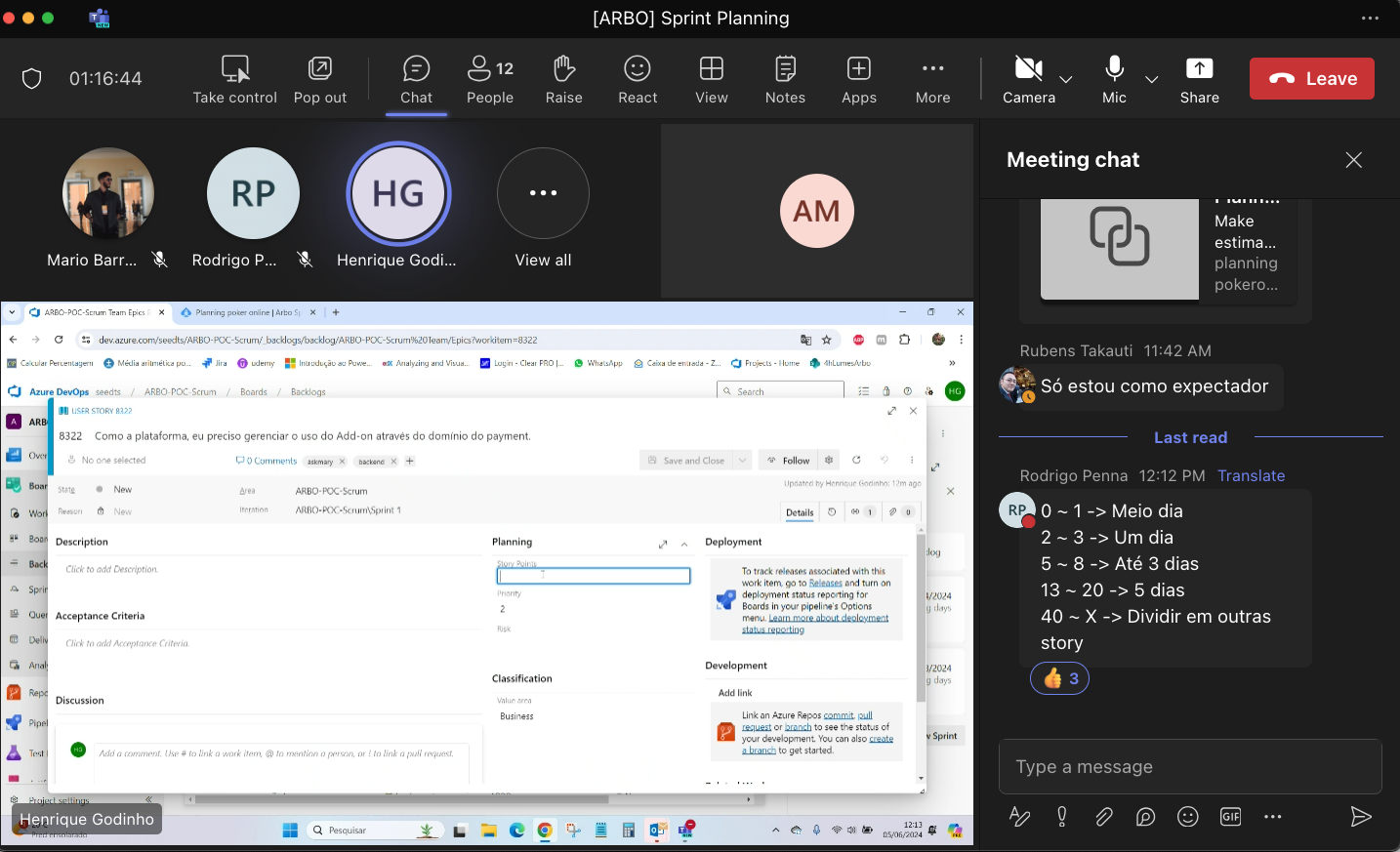
Task: Open meeting Notes
Action: (x=785, y=79)
